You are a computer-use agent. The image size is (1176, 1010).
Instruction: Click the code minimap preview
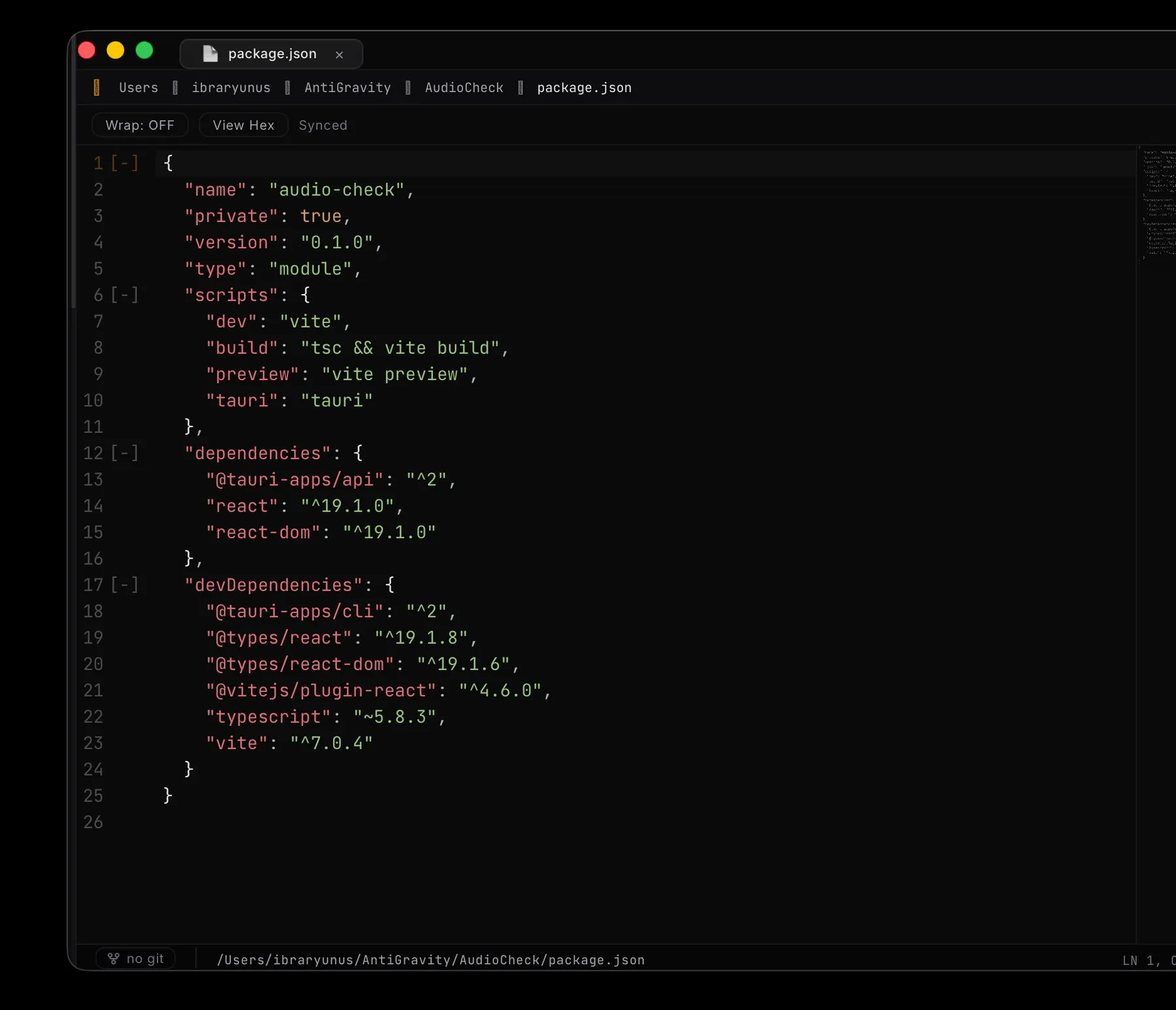click(x=1158, y=204)
